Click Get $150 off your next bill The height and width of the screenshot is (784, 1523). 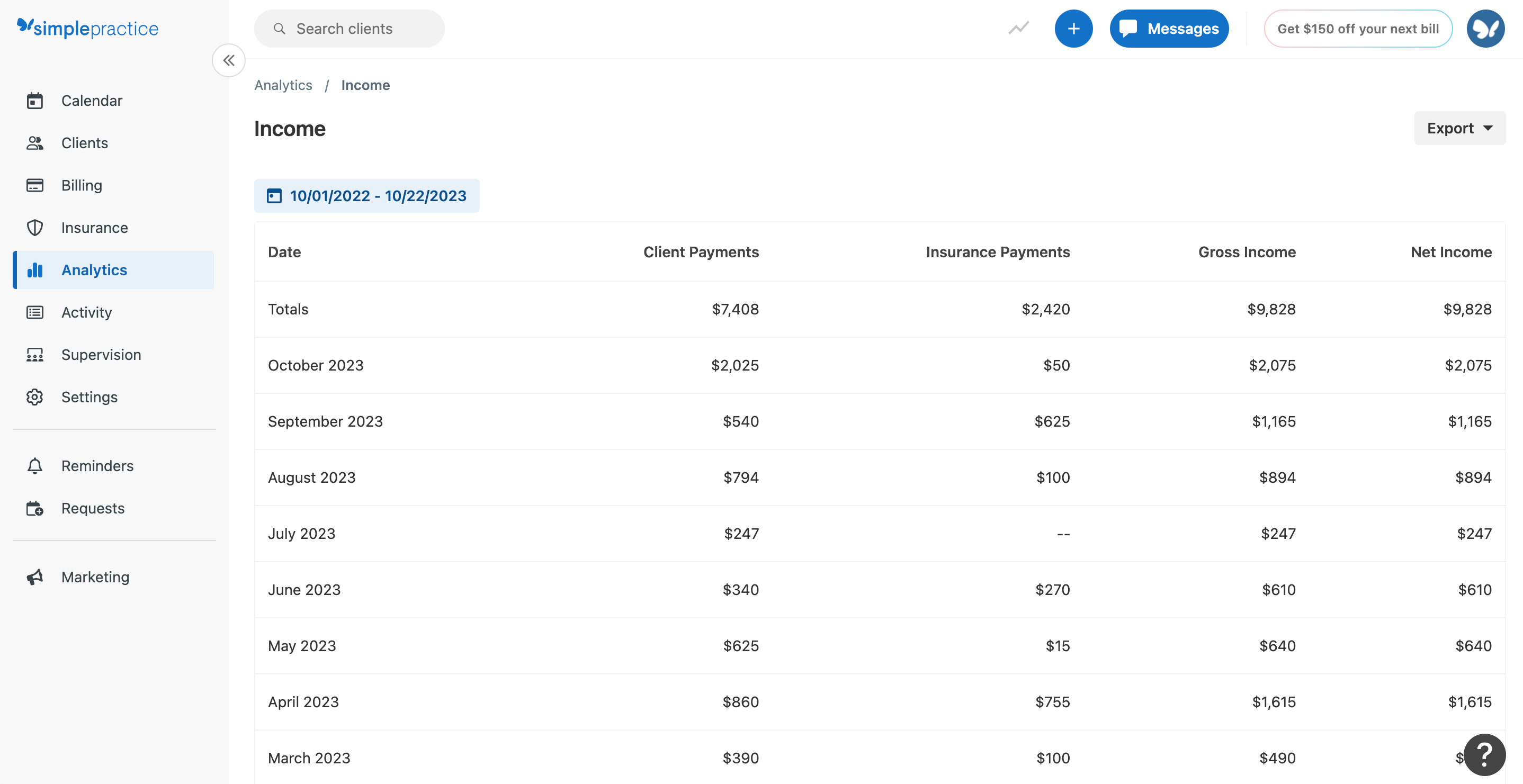tap(1357, 28)
